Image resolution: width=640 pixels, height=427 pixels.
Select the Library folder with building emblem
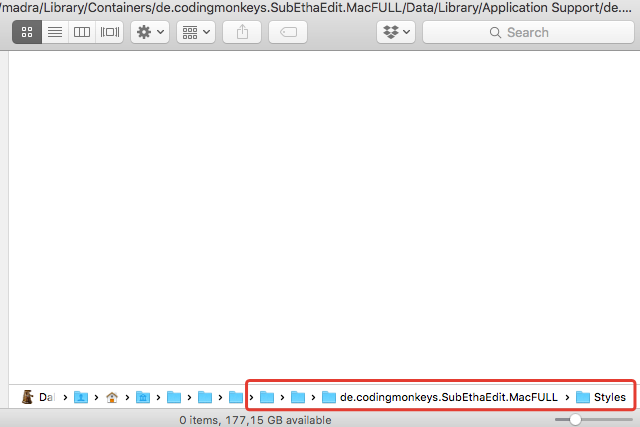point(143,397)
